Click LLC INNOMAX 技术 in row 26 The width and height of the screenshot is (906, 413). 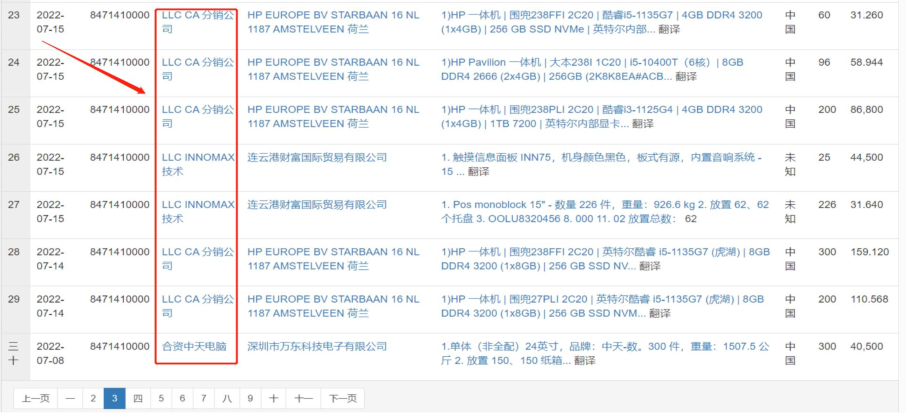point(196,164)
